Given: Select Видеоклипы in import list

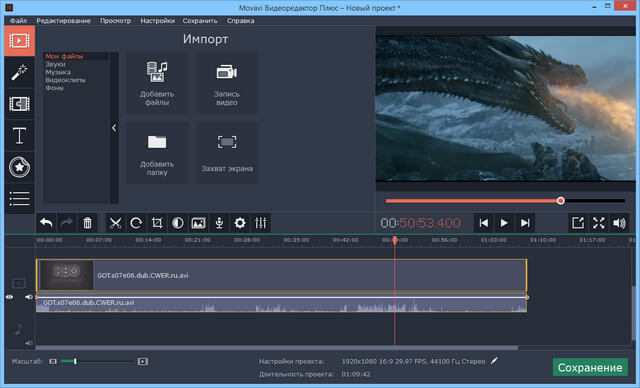Looking at the screenshot, I should (x=65, y=80).
